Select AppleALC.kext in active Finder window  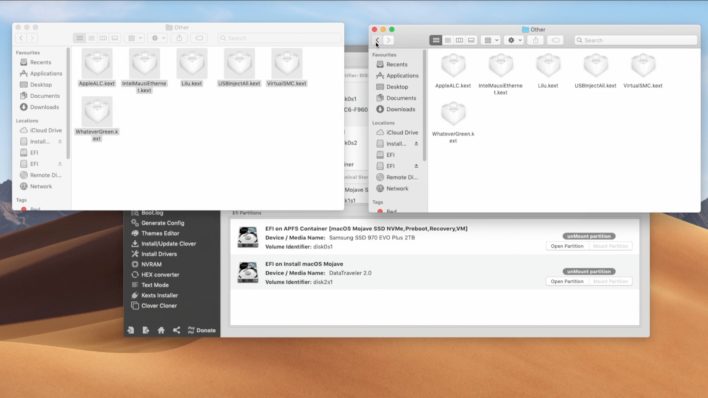(453, 71)
